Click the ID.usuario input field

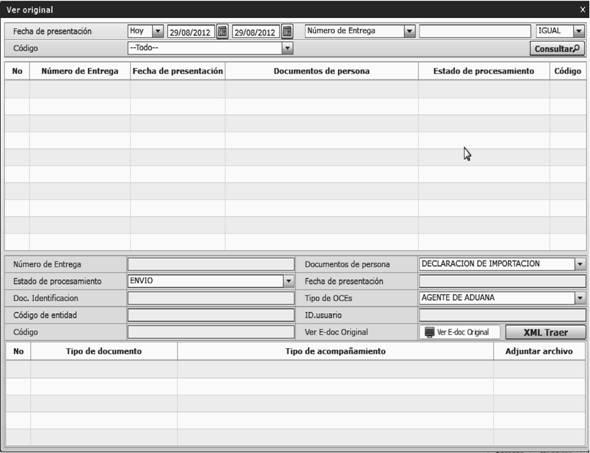coord(502,315)
